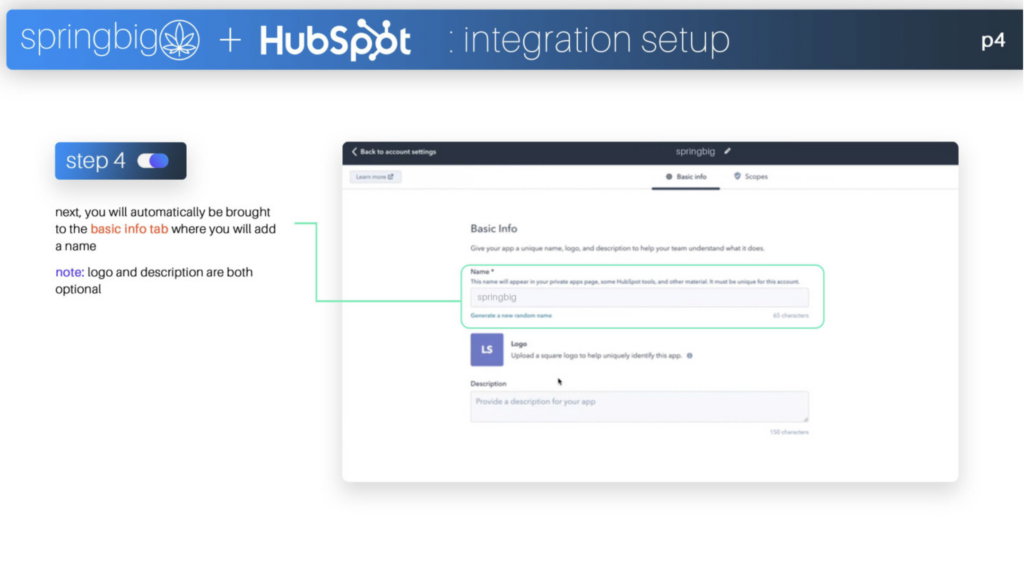Click the Back to account settings chevron
This screenshot has height=576, width=1024.
[354, 152]
